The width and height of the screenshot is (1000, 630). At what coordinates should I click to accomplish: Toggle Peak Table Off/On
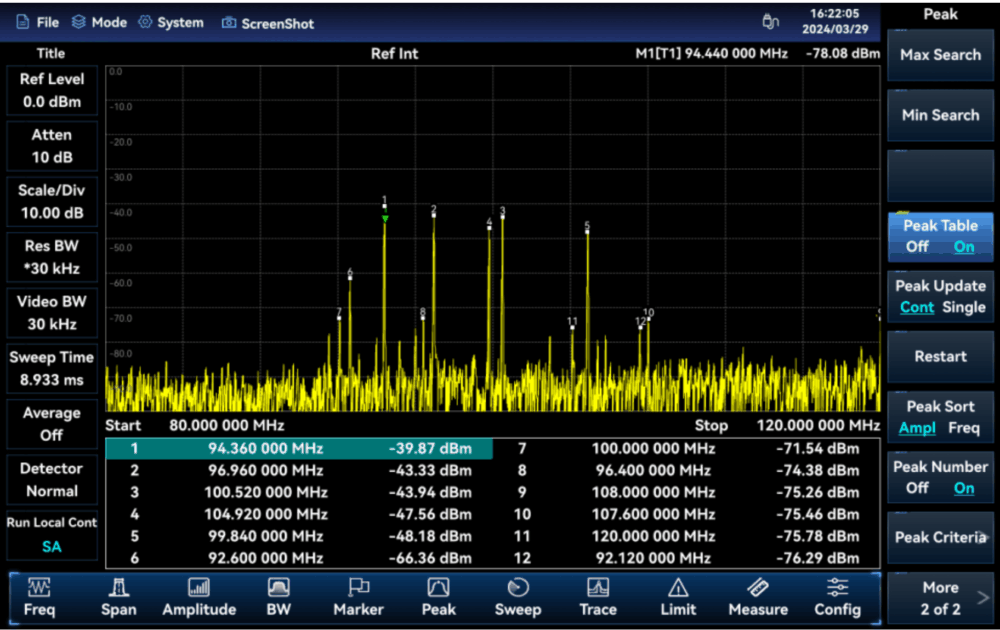coord(940,236)
